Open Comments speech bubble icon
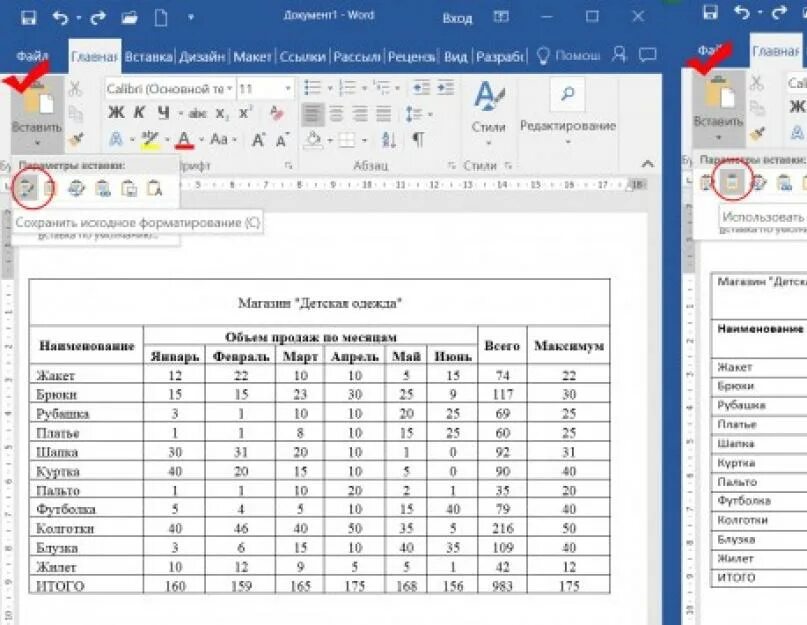Viewport: 807px width, 625px height. click(647, 54)
